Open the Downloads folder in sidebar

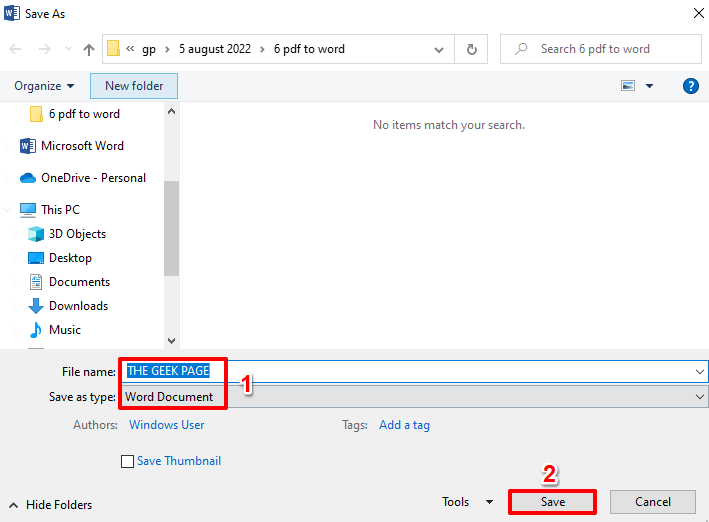pyautogui.click(x=78, y=306)
